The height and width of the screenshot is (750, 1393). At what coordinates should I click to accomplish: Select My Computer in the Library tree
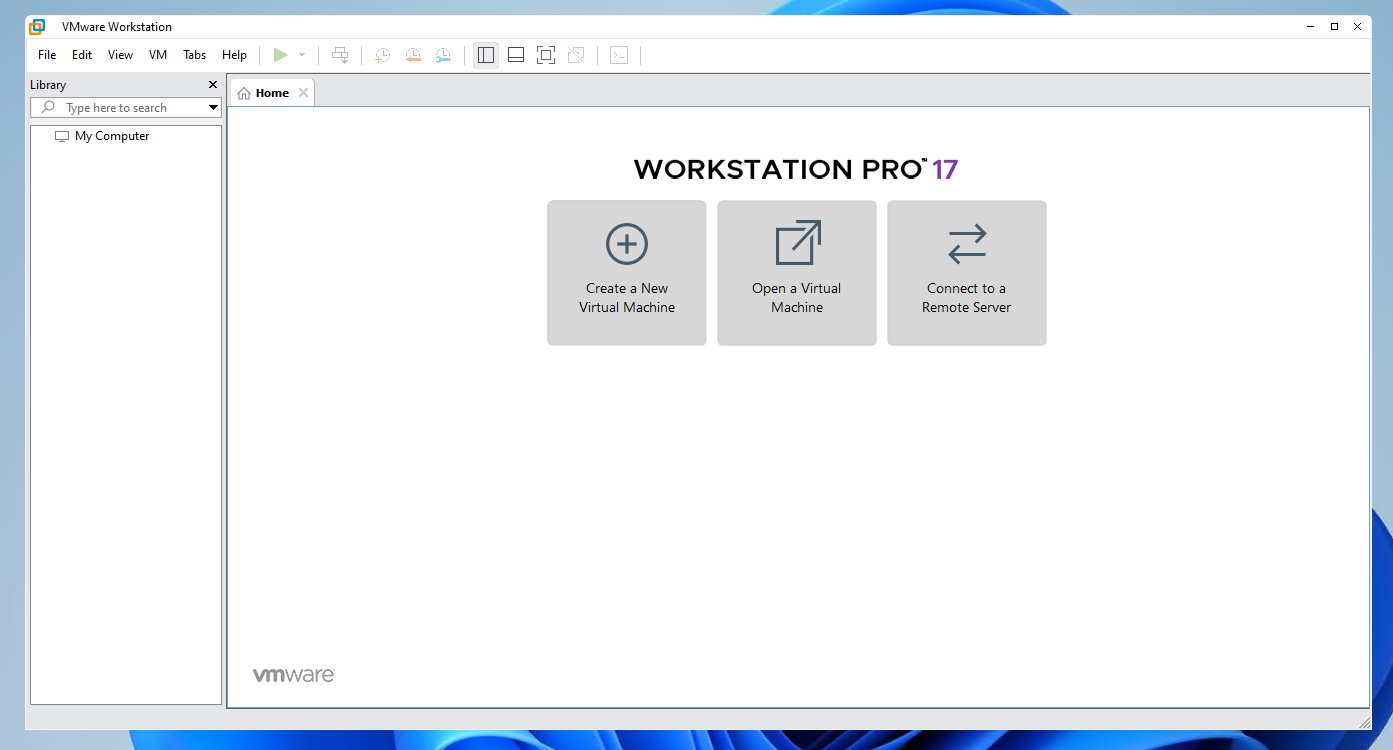pos(110,135)
